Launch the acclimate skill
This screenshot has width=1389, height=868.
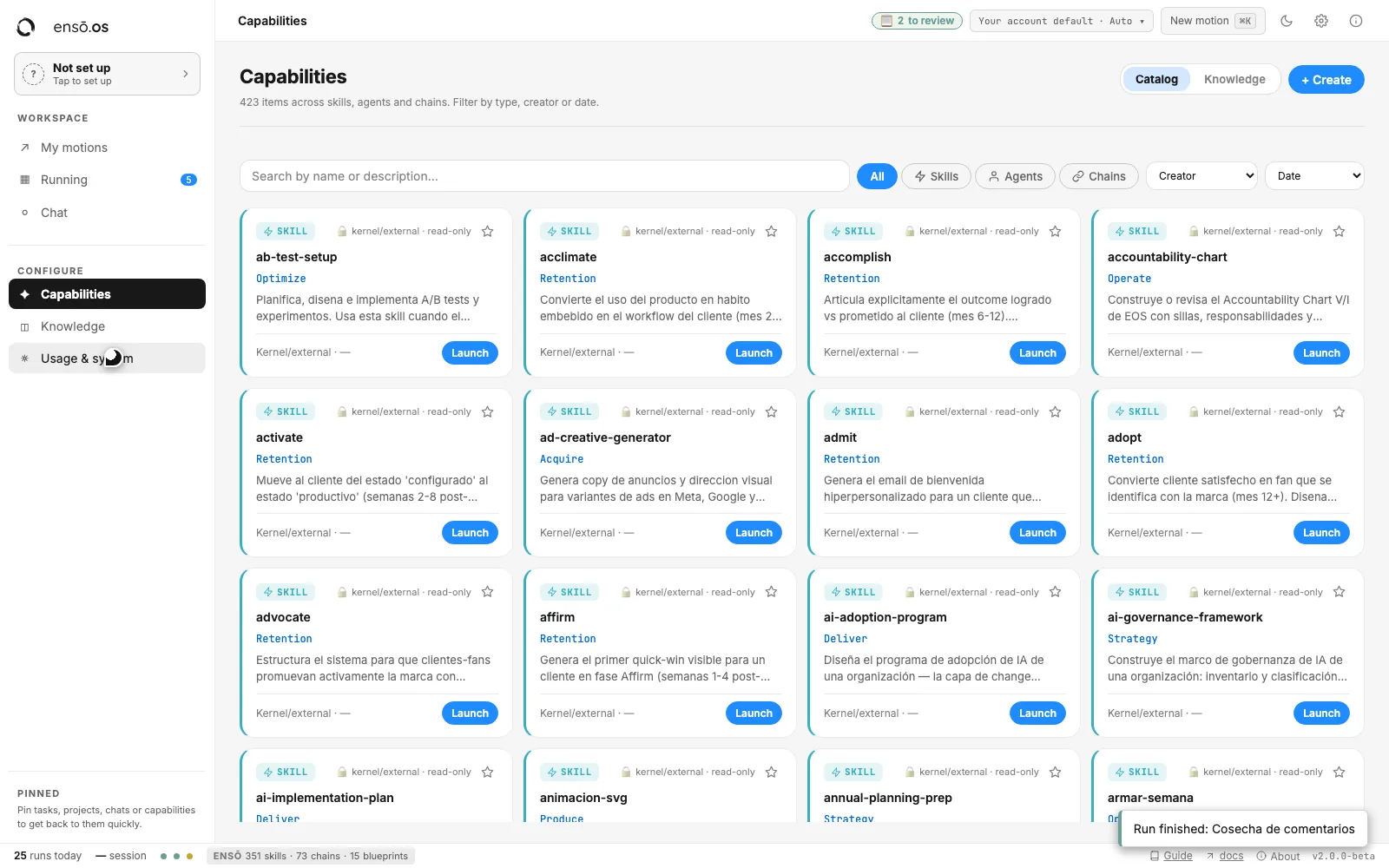pos(754,353)
